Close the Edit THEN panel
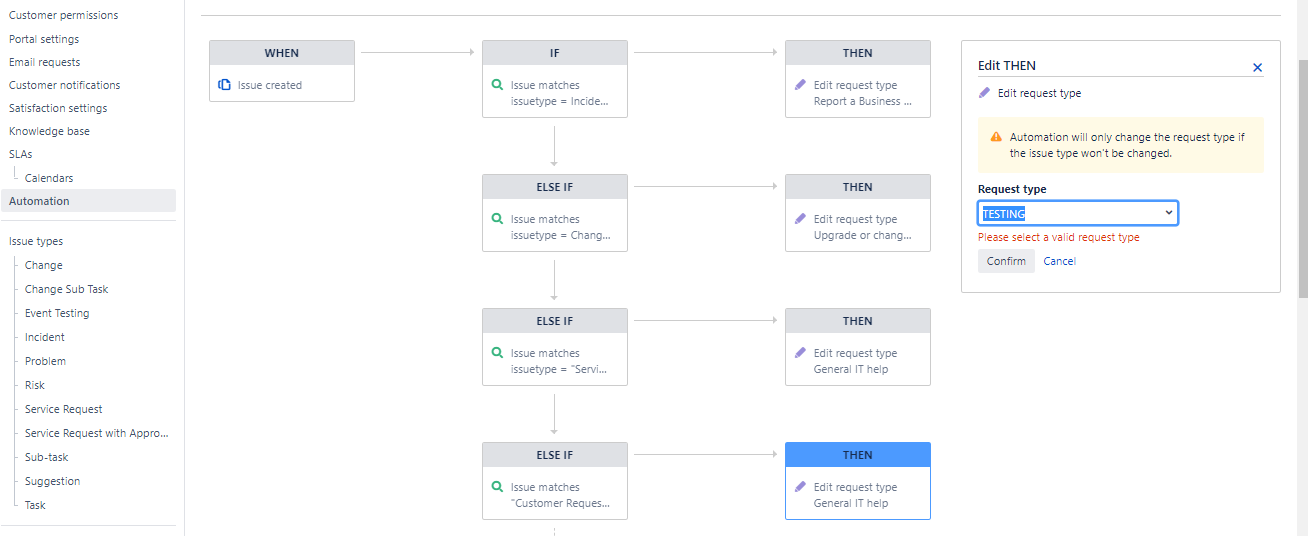 (1257, 67)
